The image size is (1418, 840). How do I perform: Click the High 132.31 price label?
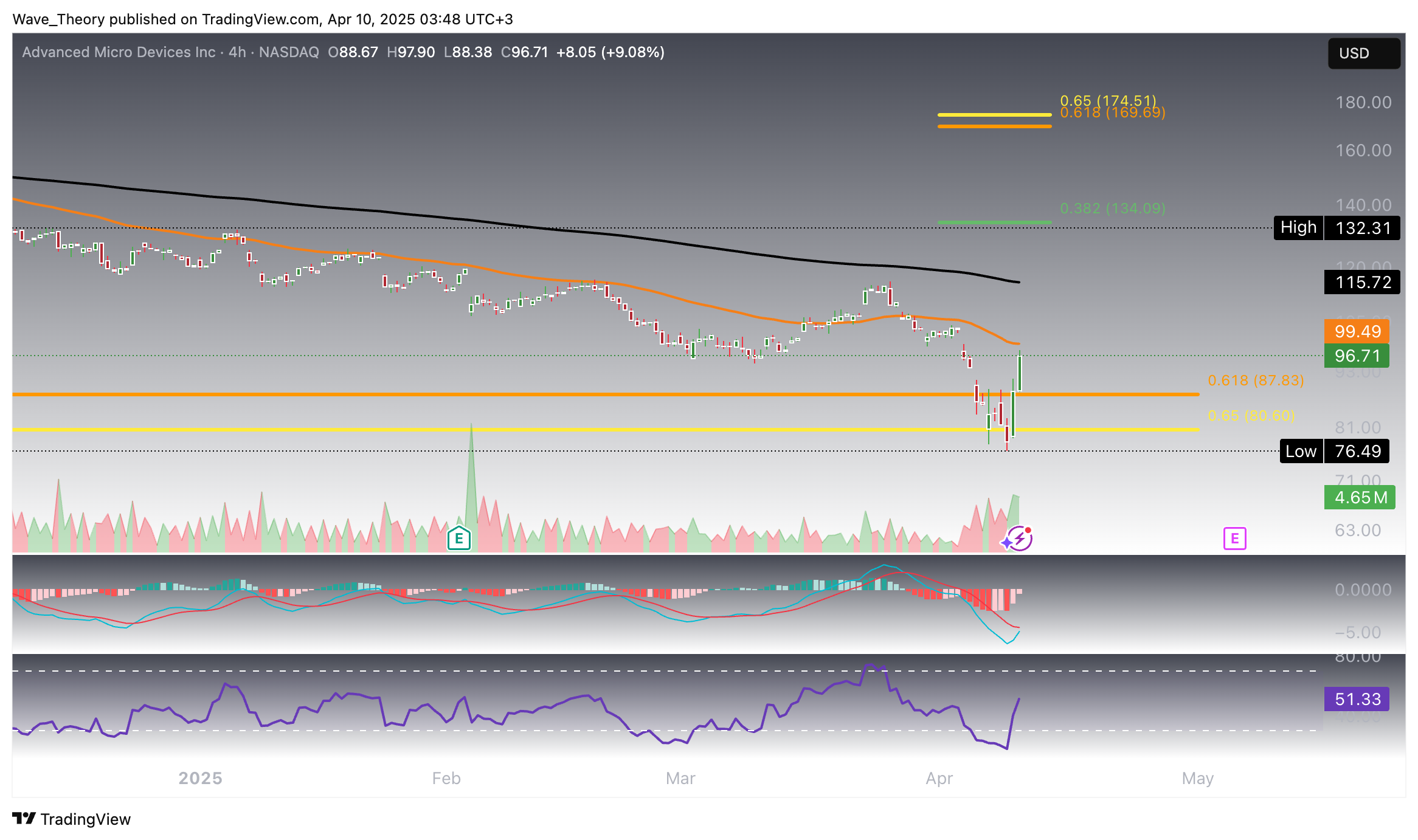(1337, 228)
